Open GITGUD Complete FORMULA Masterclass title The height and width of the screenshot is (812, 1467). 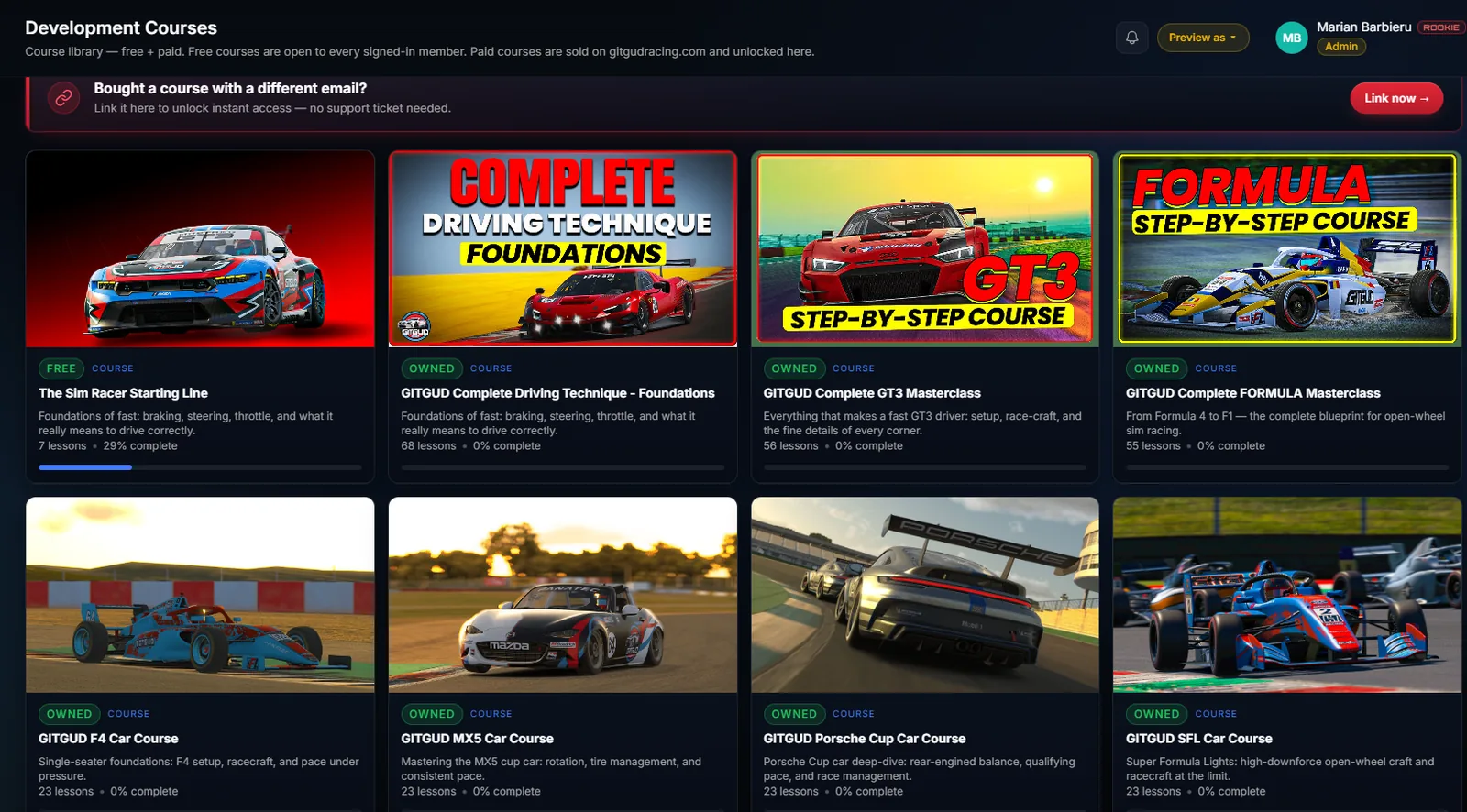click(x=1252, y=393)
